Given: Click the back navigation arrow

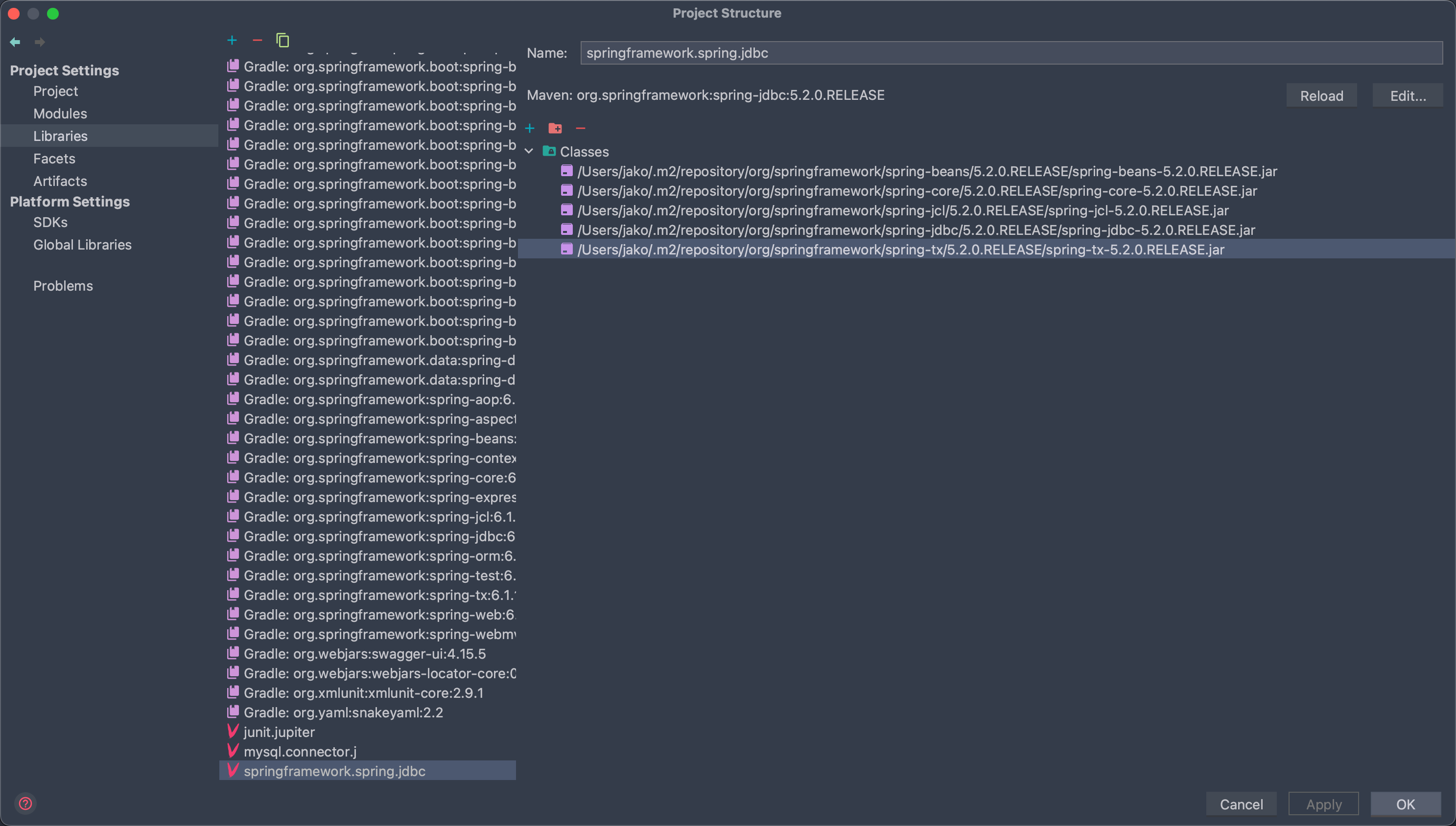Looking at the screenshot, I should [x=15, y=42].
